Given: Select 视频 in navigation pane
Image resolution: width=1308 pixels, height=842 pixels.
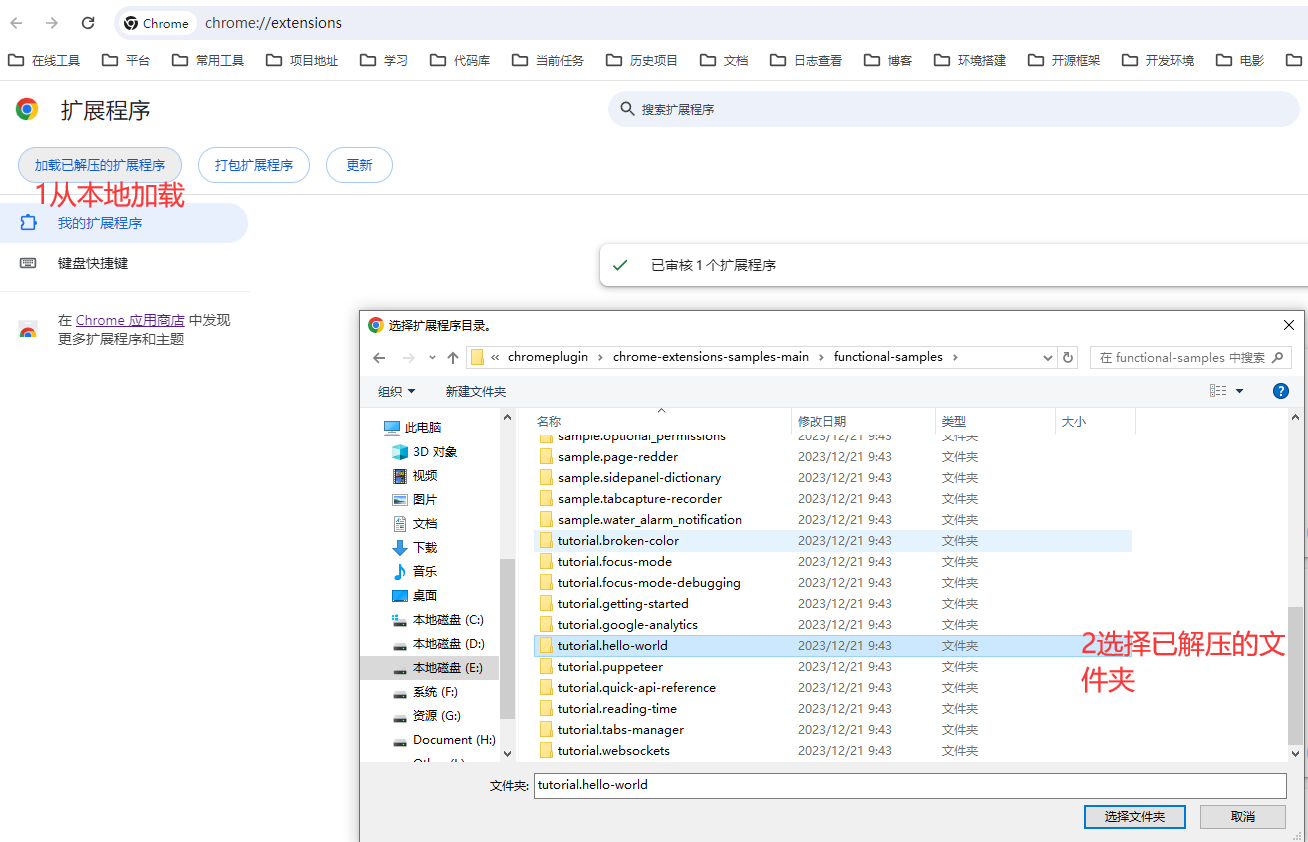Looking at the screenshot, I should pos(415,476).
